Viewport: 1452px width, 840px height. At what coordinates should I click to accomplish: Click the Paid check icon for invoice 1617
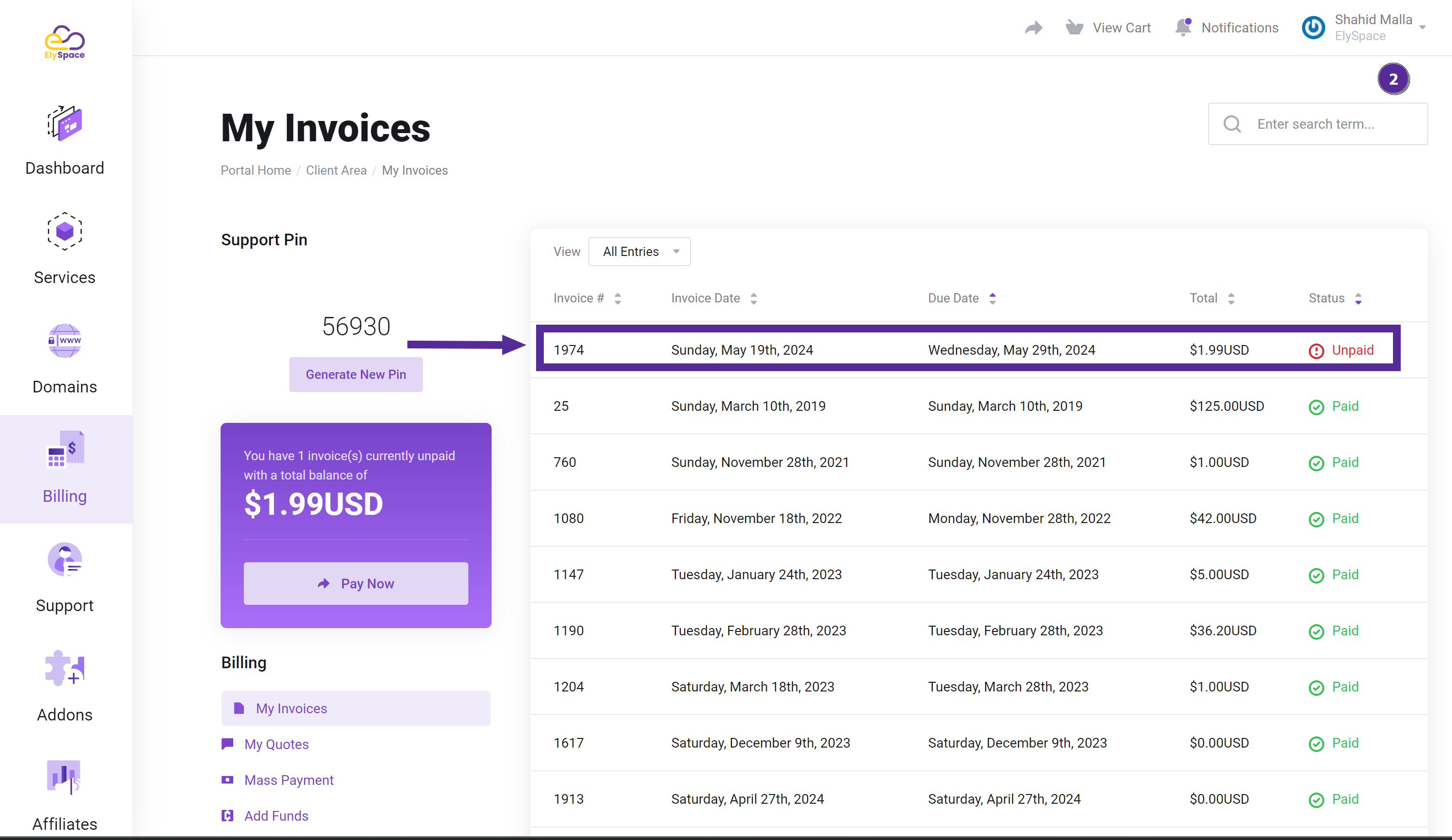(1316, 744)
